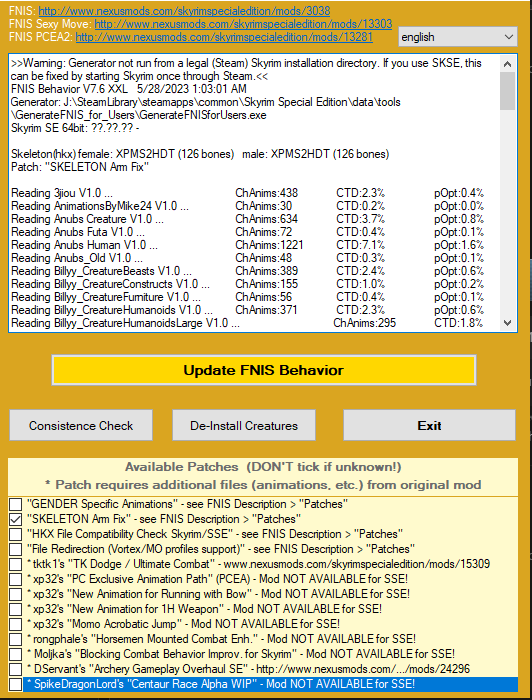This screenshot has height=700, width=532.
Task: Tick New Animation for Running with Bow
Action: 16,594
